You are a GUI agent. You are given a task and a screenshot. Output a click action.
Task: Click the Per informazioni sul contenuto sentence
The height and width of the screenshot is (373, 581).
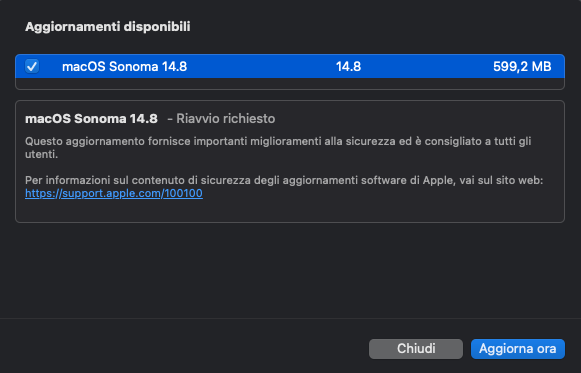tap(284, 180)
